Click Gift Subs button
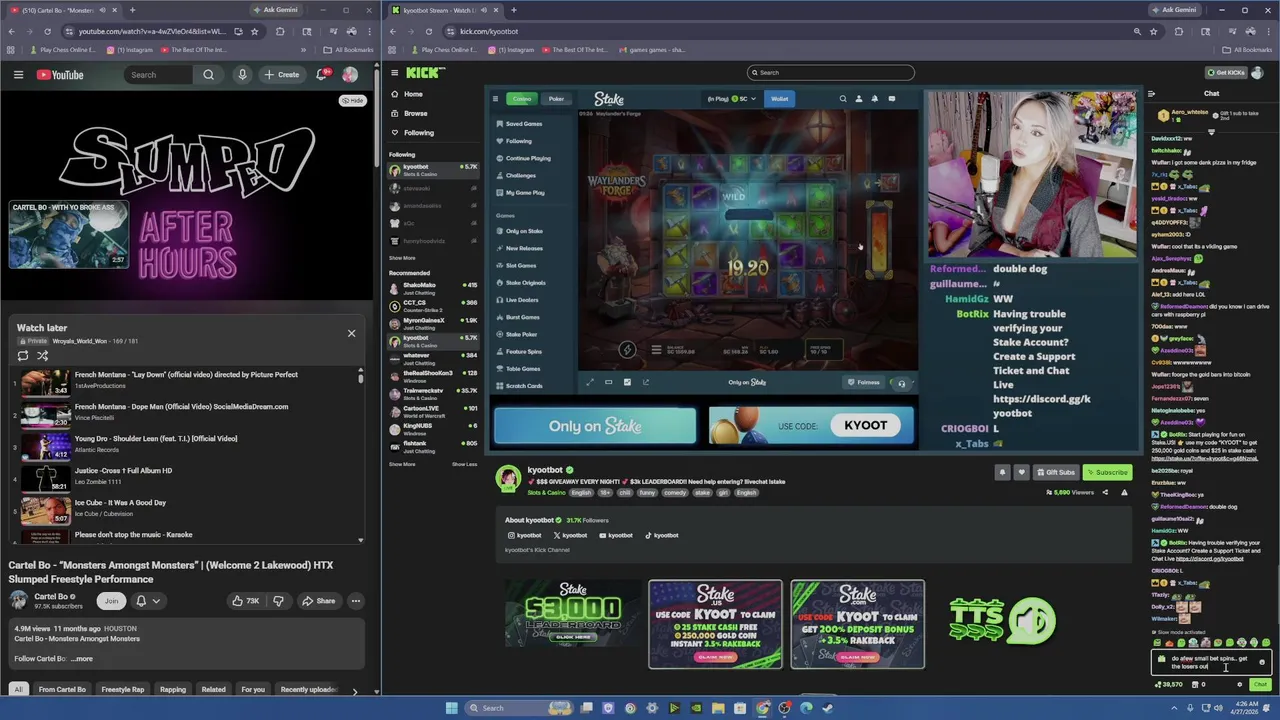The height and width of the screenshot is (720, 1280). tap(1055, 472)
